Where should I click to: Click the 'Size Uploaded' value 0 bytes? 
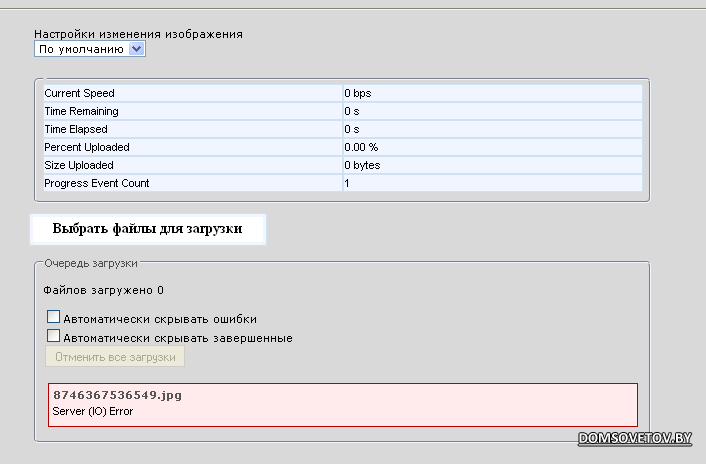(x=362, y=165)
